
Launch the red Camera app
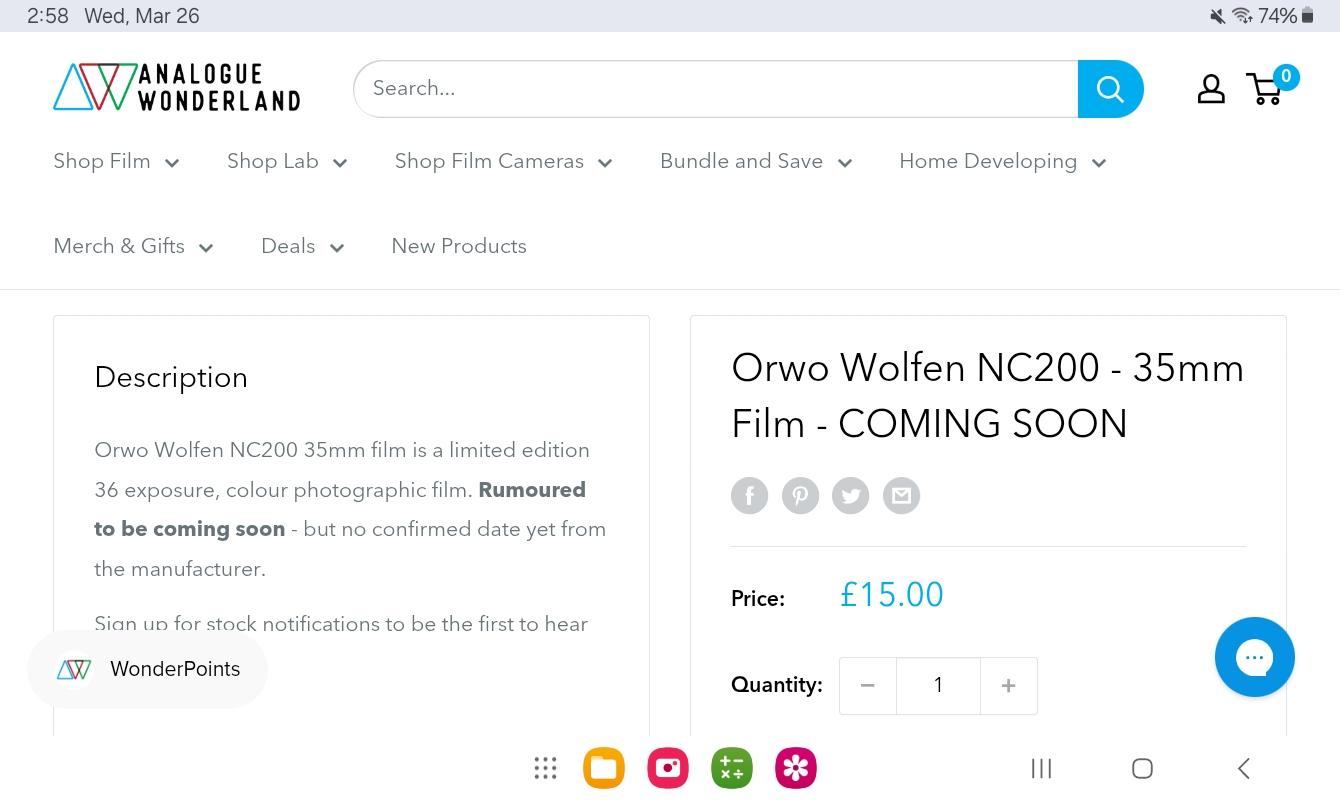668,768
